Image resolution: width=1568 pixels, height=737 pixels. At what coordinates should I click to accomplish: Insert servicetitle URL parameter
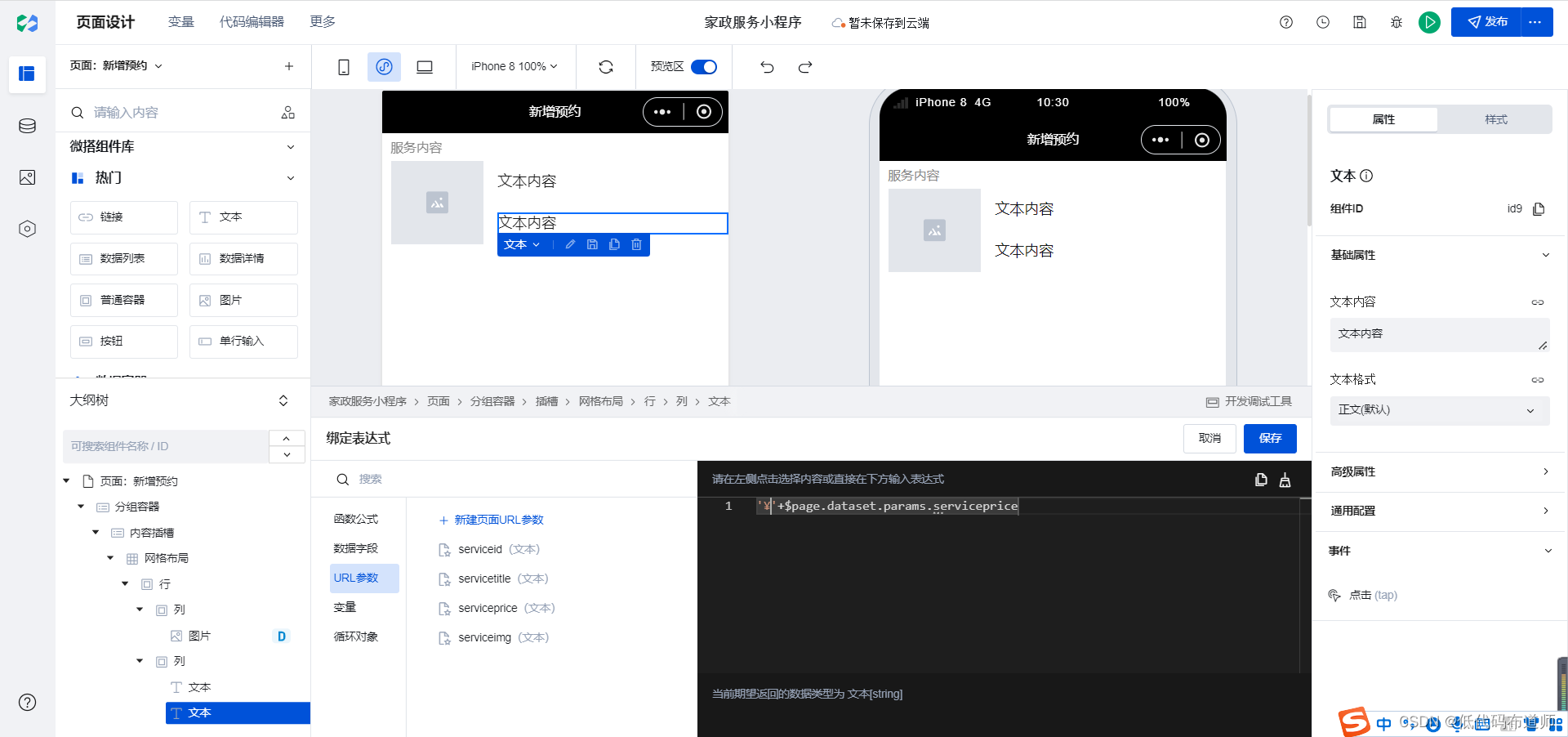(x=493, y=578)
